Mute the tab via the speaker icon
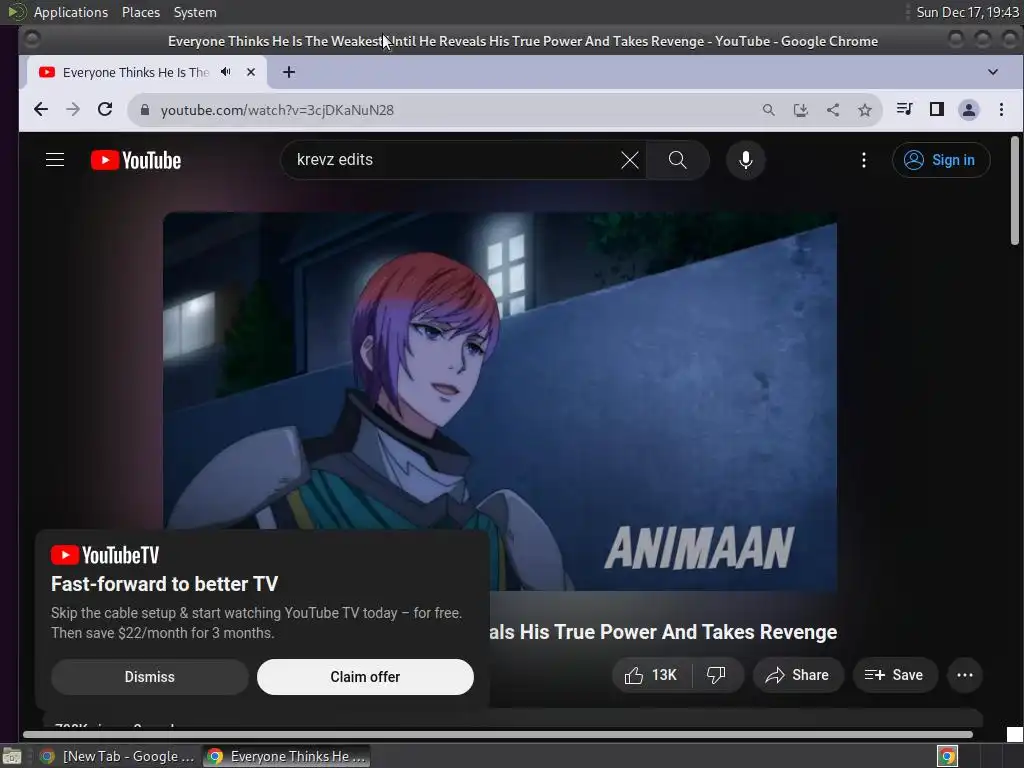1024x768 pixels. (x=226, y=72)
